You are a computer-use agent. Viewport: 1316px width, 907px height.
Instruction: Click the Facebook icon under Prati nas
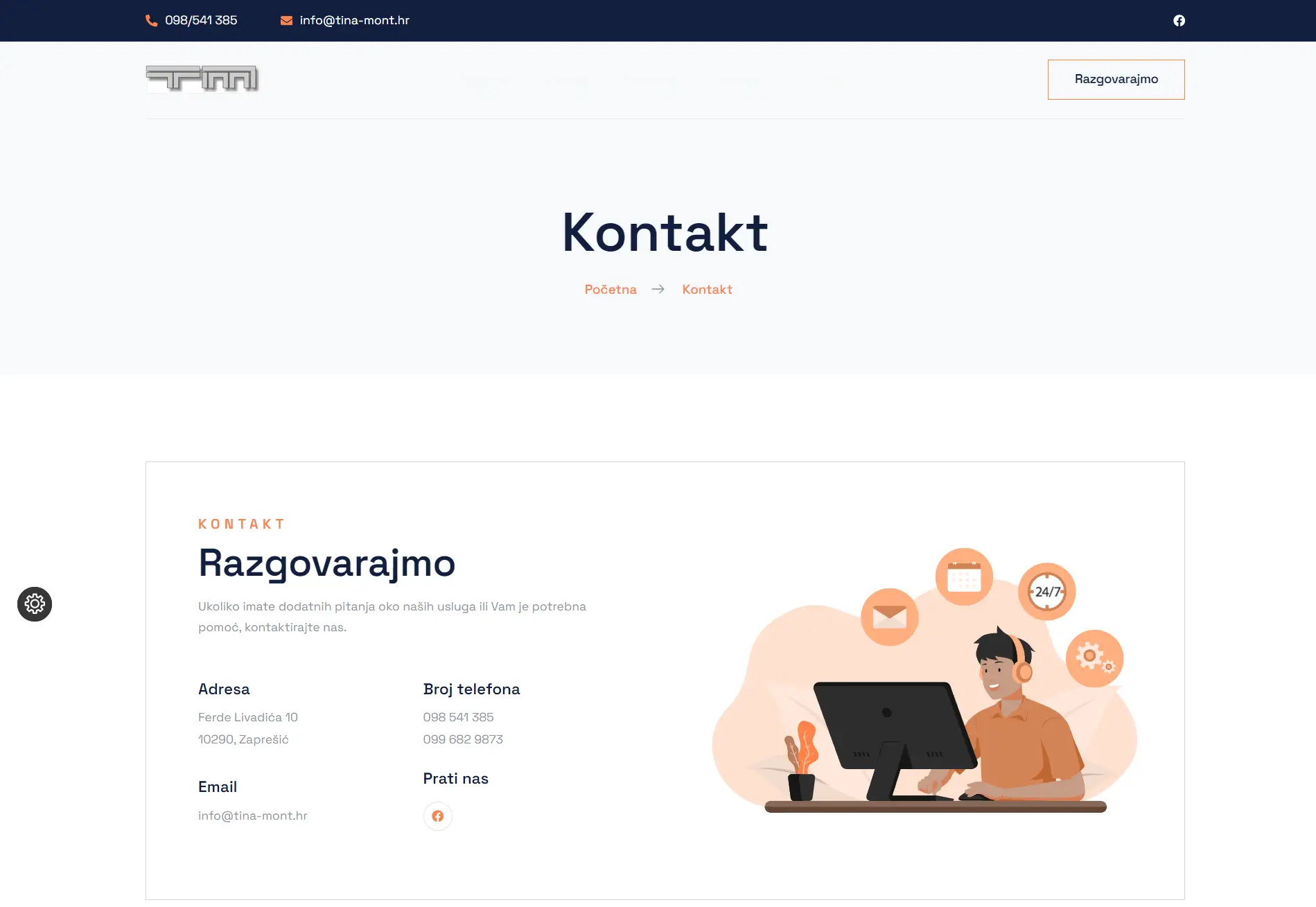438,816
